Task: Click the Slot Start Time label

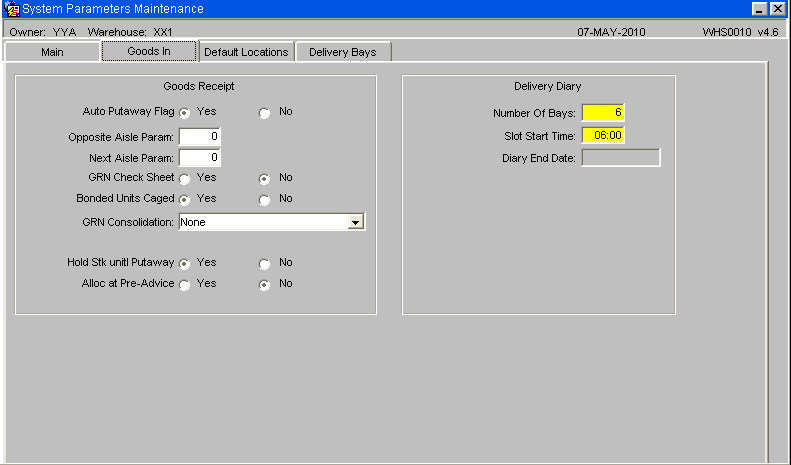Action: pos(540,136)
